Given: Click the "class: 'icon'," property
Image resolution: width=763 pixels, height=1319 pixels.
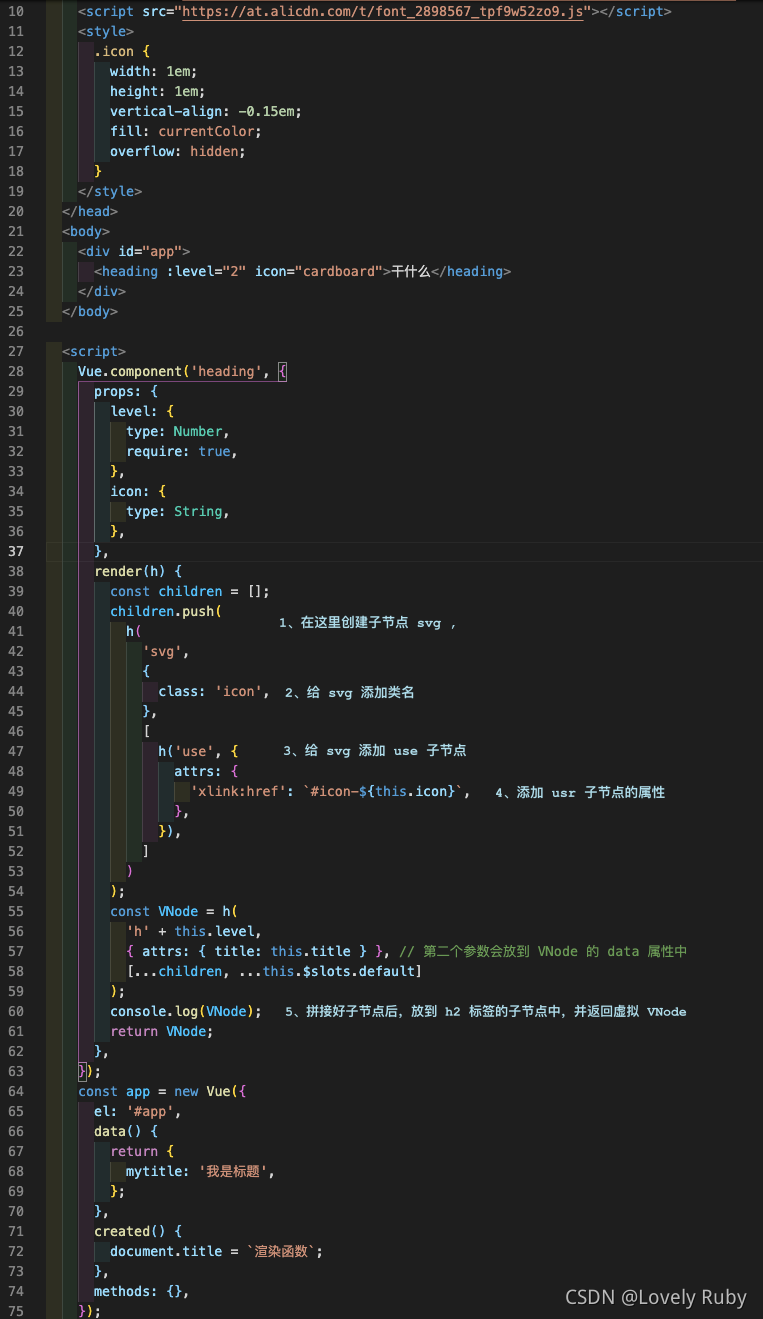Looking at the screenshot, I should click(x=214, y=691).
